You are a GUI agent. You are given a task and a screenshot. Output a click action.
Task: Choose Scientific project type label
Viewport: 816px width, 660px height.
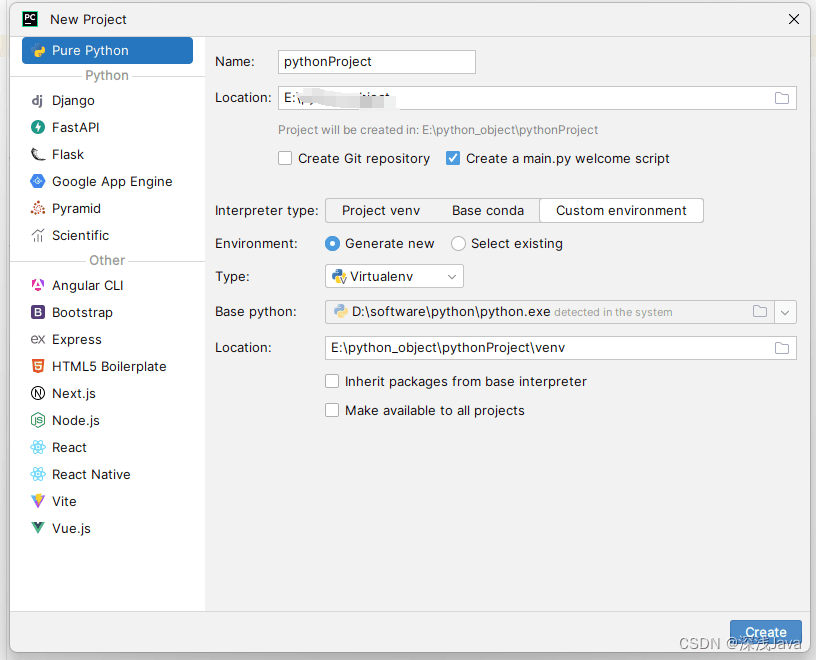[81, 235]
